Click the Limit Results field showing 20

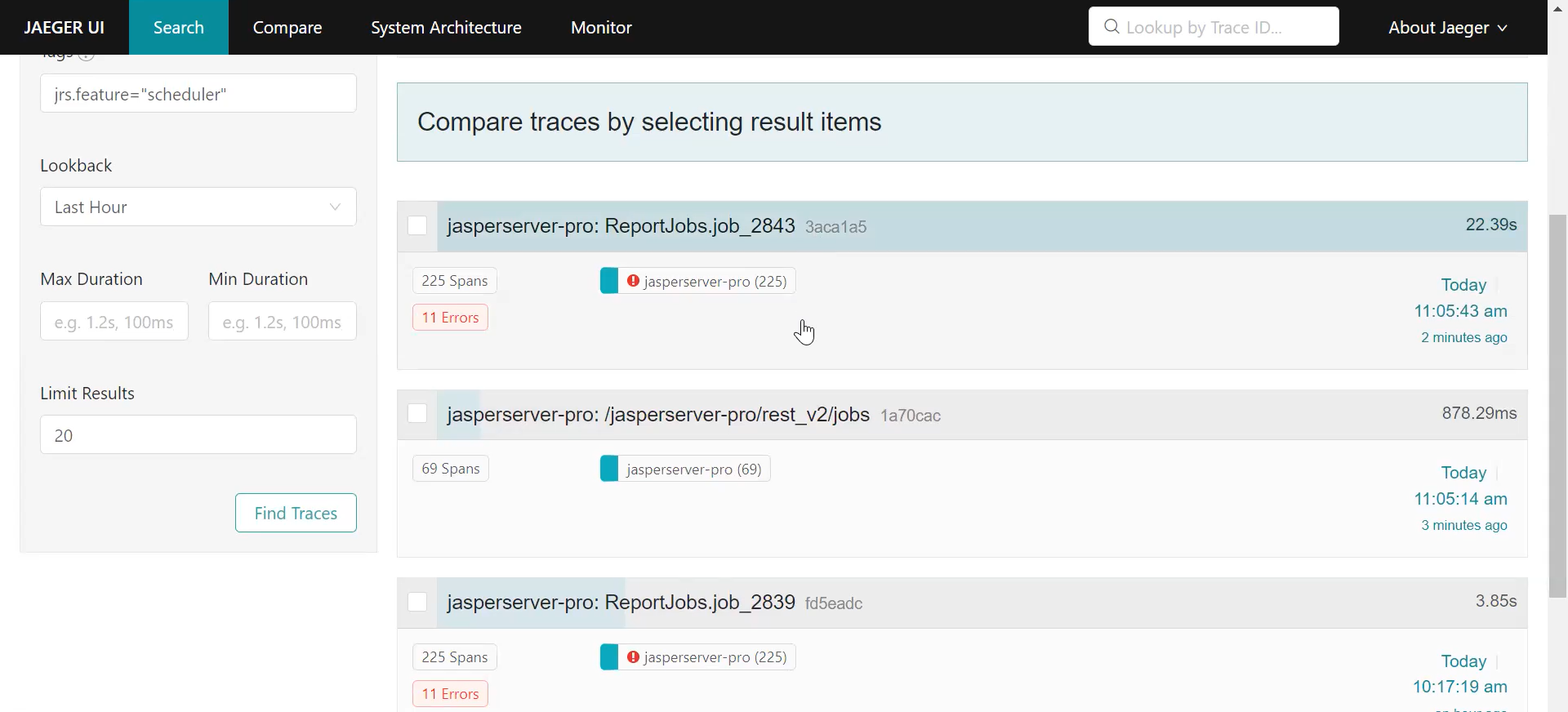198,434
